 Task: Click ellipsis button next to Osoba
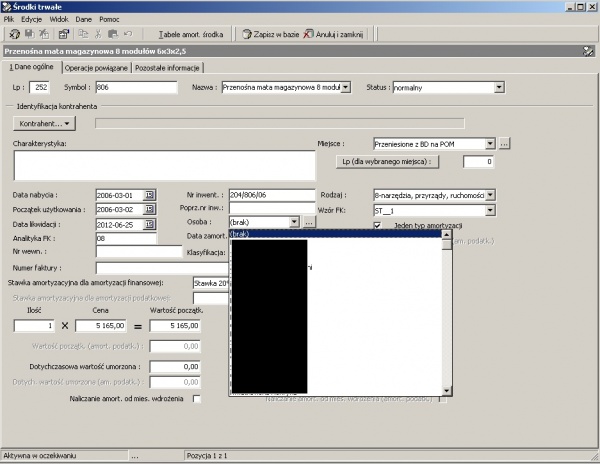pyautogui.click(x=309, y=222)
